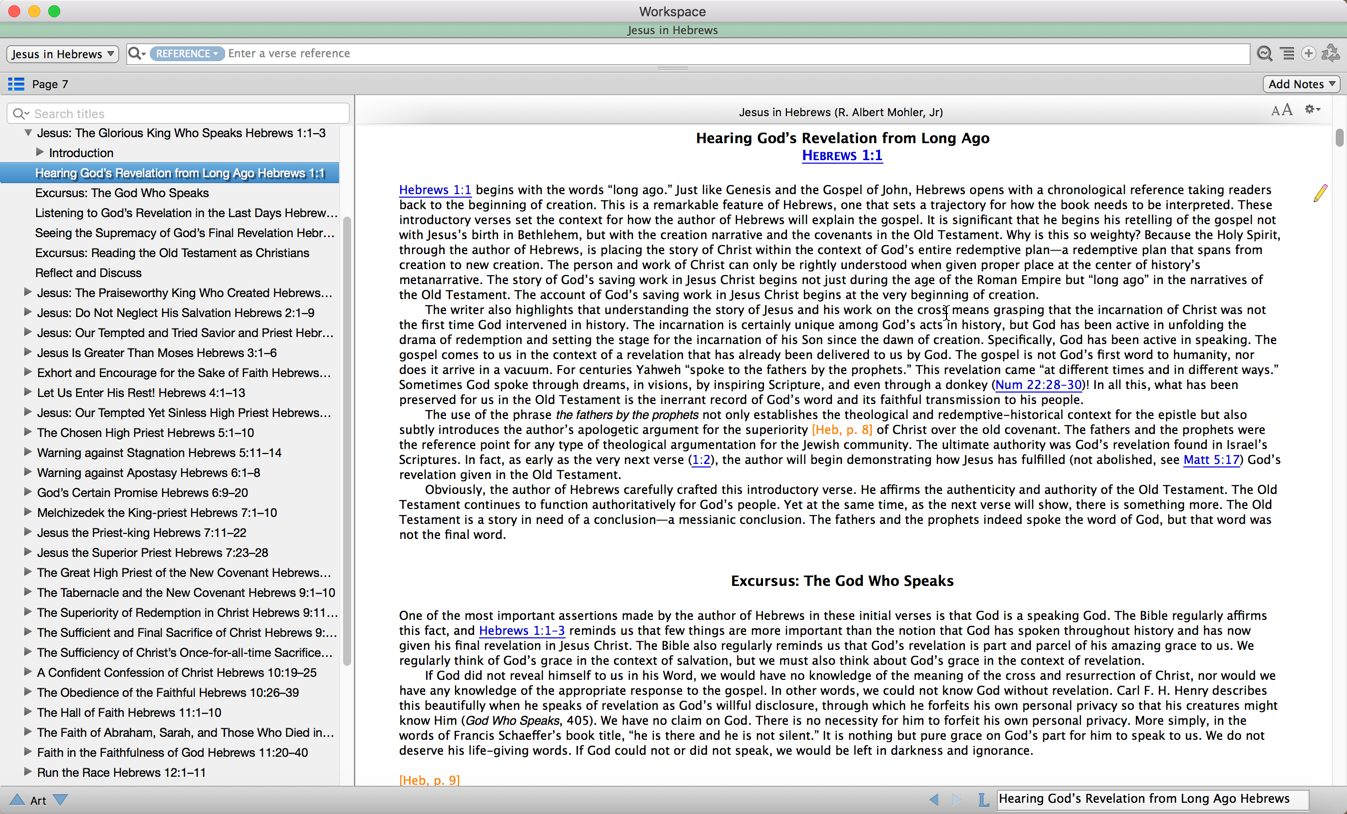Open the gear display settings menu
The height and width of the screenshot is (814, 1347).
point(1312,111)
